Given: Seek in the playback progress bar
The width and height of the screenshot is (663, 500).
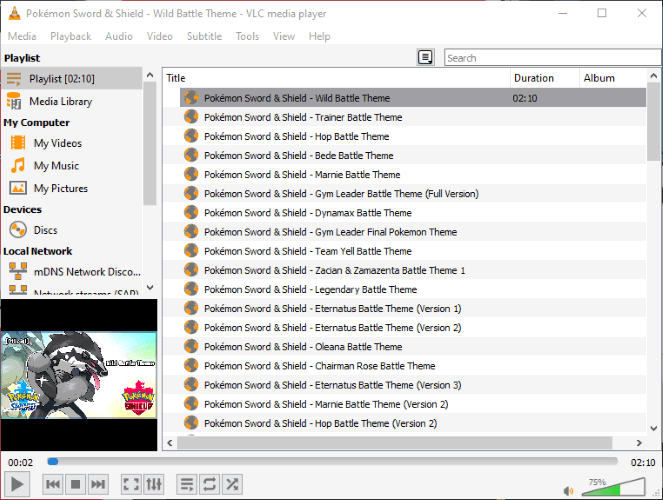Looking at the screenshot, I should pyautogui.click(x=332, y=462).
